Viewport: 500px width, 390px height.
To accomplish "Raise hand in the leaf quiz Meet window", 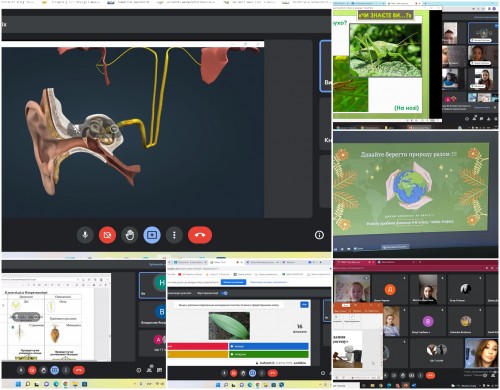I will coord(243,373).
